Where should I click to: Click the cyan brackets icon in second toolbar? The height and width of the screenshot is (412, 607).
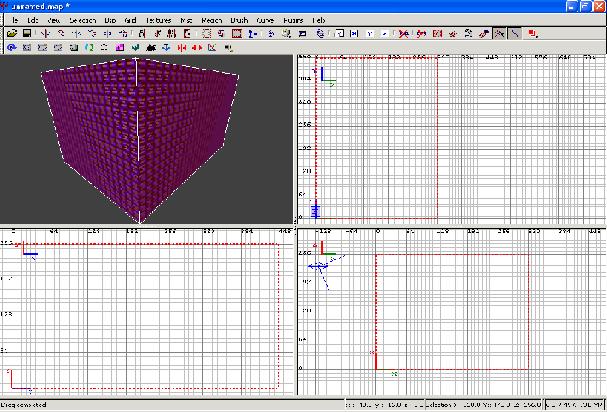(x=89, y=48)
